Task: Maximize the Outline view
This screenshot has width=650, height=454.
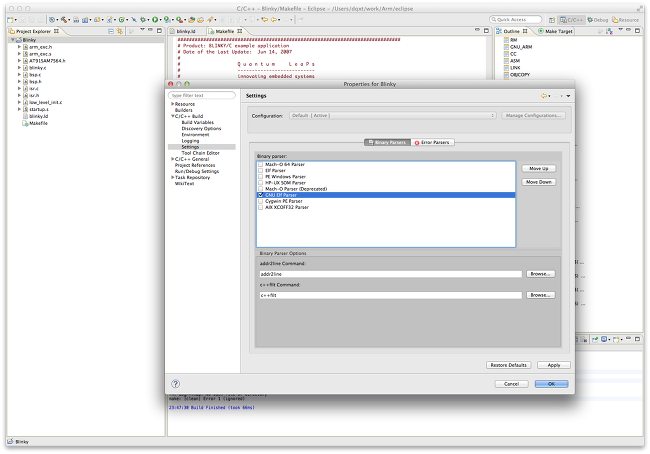Action: tap(637, 30)
